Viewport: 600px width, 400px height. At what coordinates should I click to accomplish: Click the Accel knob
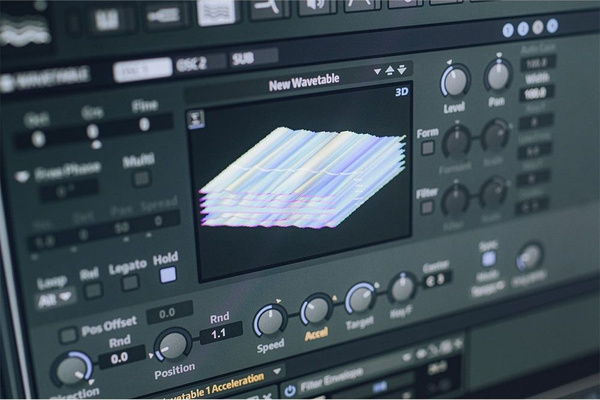click(x=316, y=310)
